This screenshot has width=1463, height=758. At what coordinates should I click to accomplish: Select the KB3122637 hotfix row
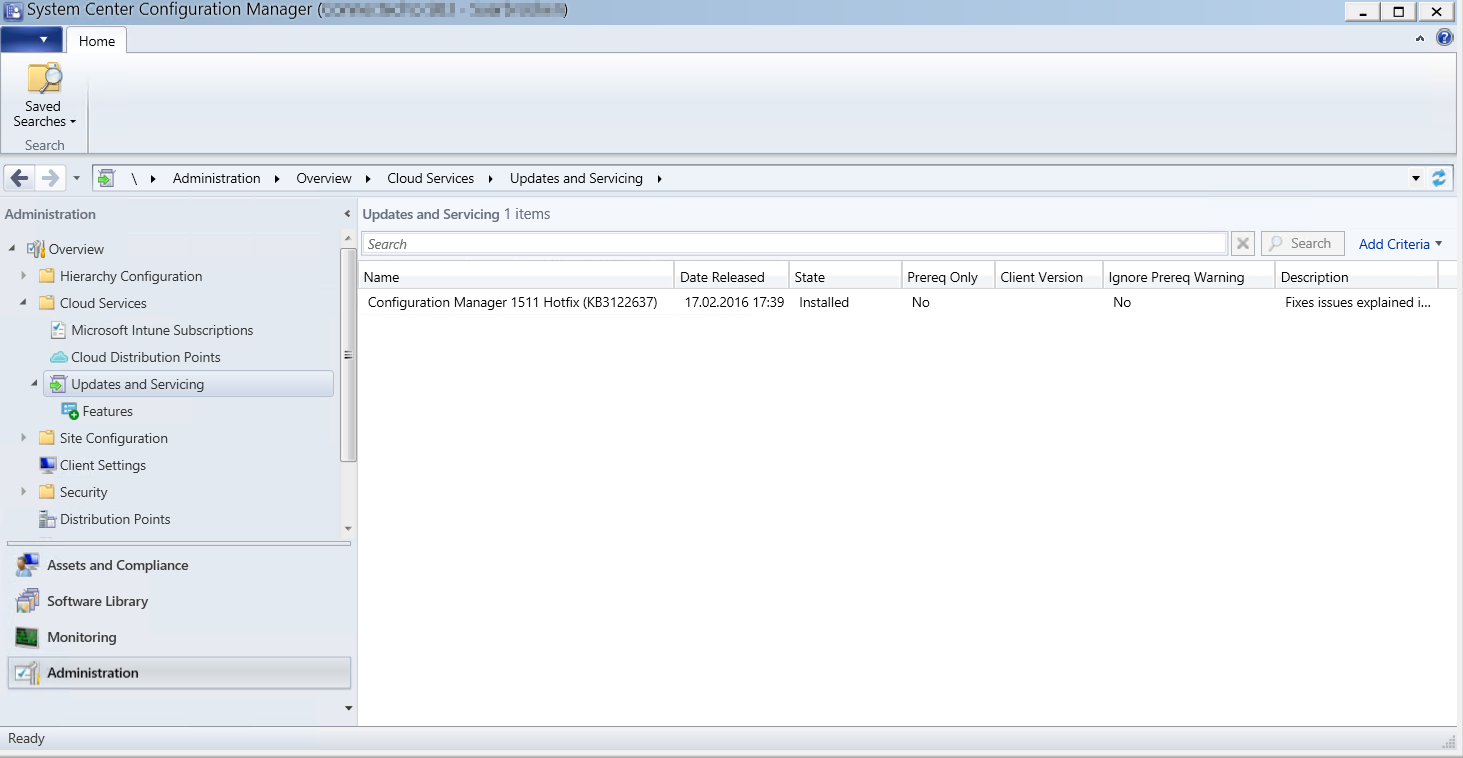click(512, 302)
